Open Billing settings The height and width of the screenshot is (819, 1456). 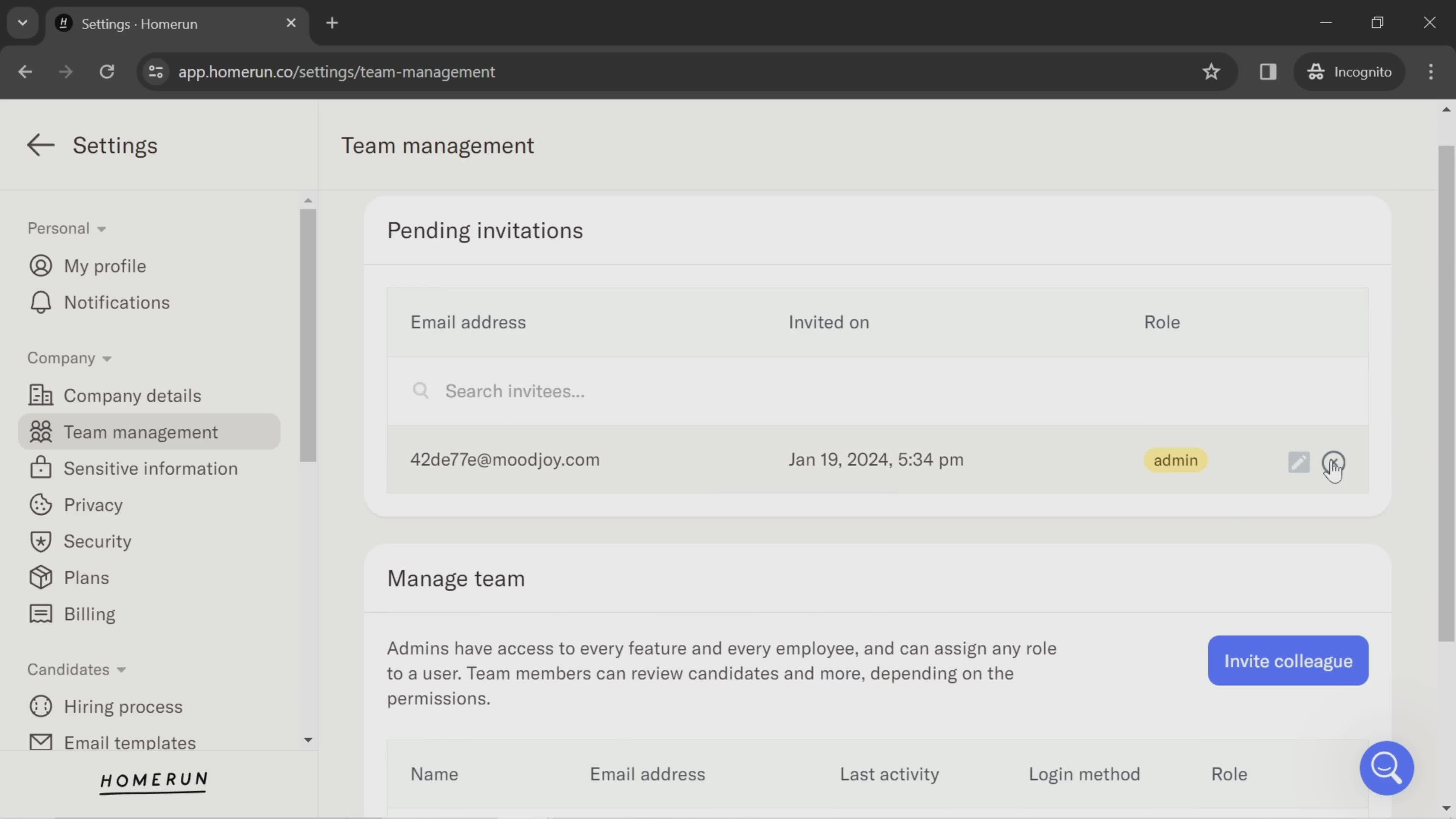tap(89, 614)
